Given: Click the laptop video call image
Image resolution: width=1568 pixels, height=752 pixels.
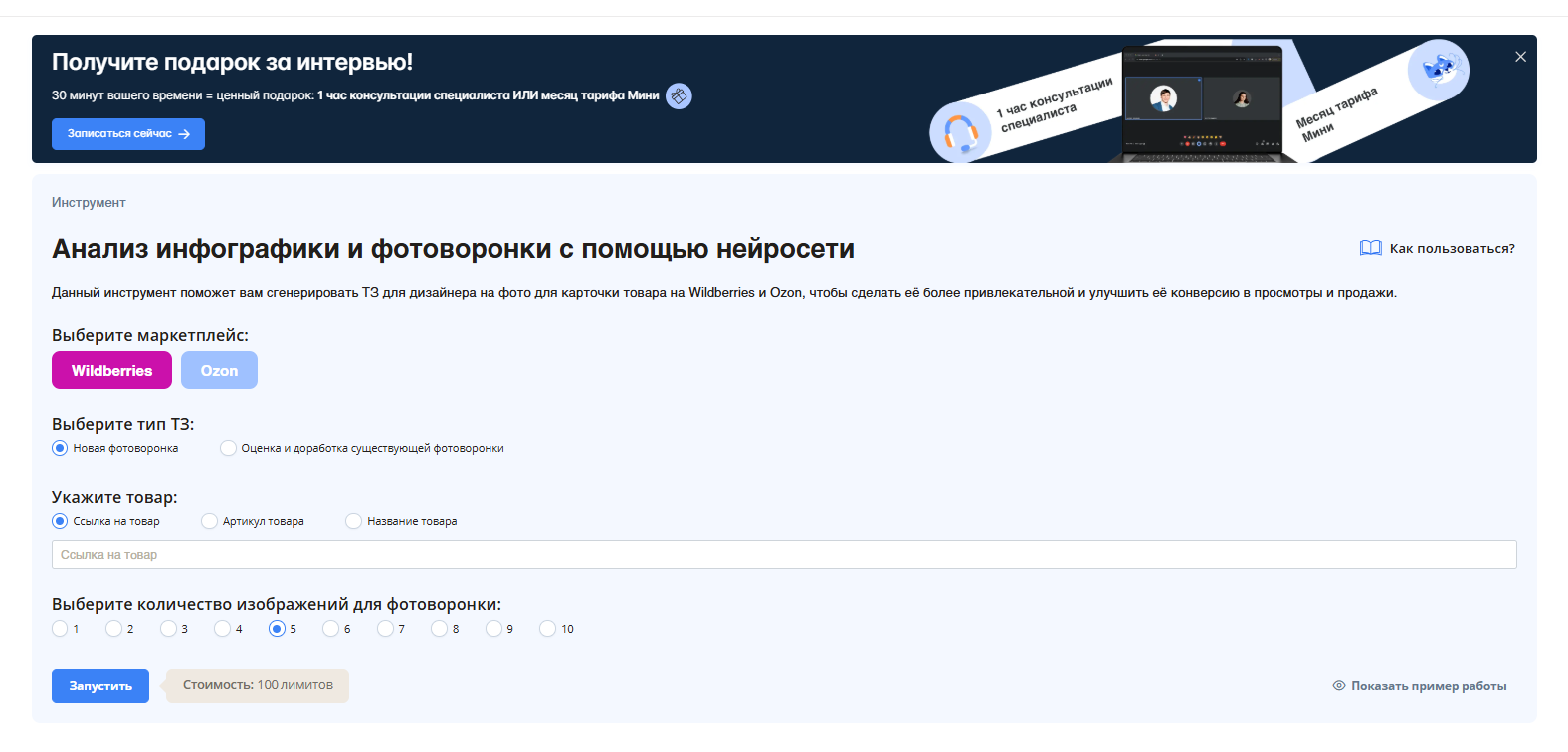Looking at the screenshot, I should coord(1202,101).
